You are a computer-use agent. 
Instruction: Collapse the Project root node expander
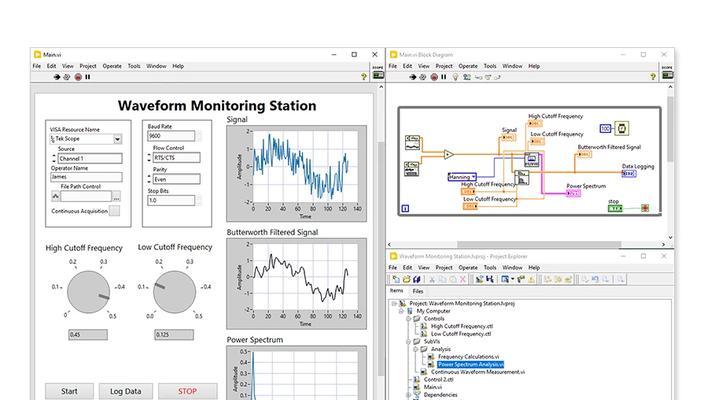[x=395, y=303]
